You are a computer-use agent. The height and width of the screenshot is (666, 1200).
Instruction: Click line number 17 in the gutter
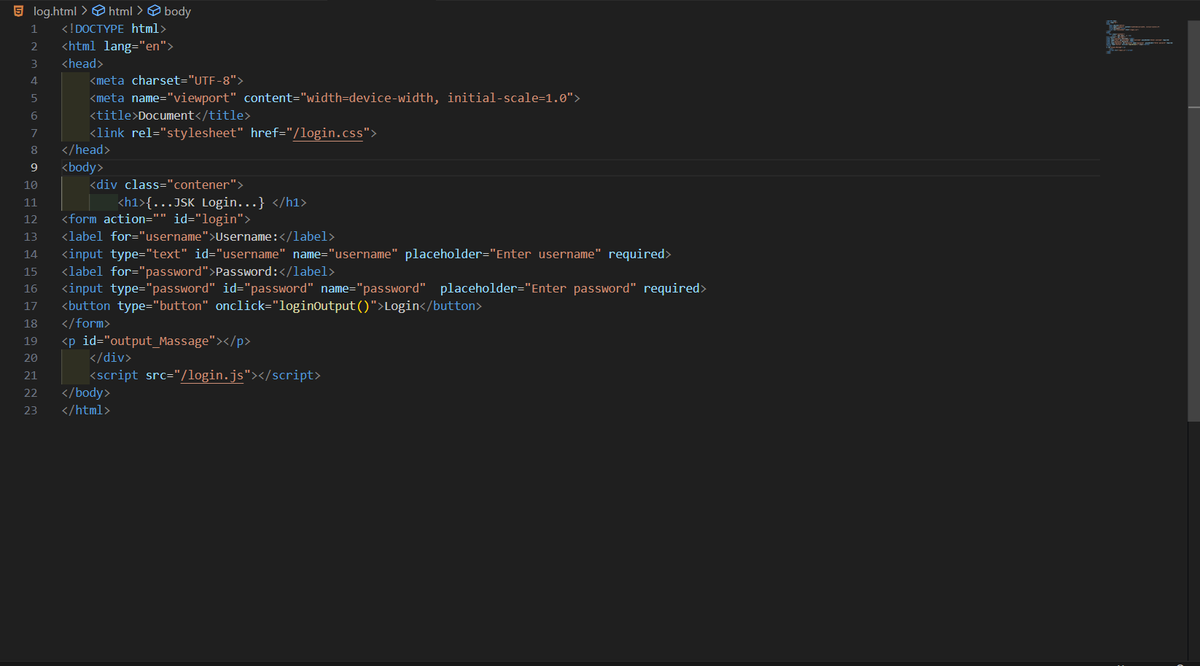pos(30,306)
